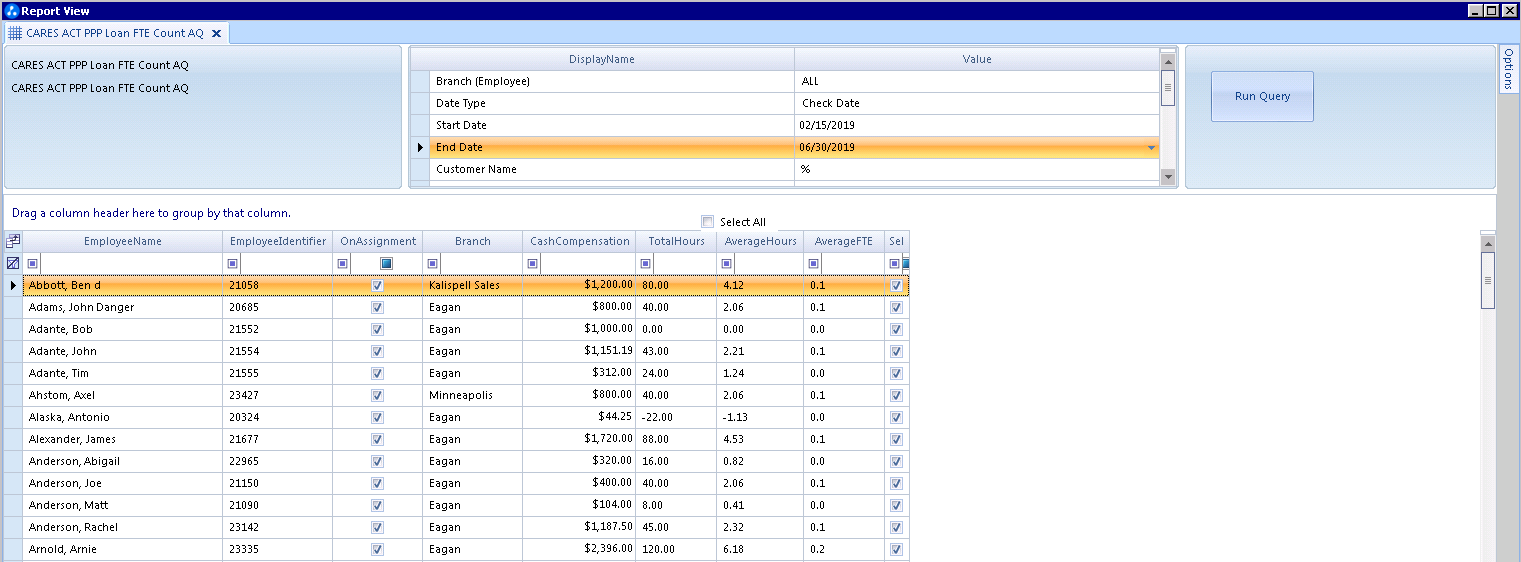Open TotalHours filter operator icon
1521x562 pixels.
(646, 264)
